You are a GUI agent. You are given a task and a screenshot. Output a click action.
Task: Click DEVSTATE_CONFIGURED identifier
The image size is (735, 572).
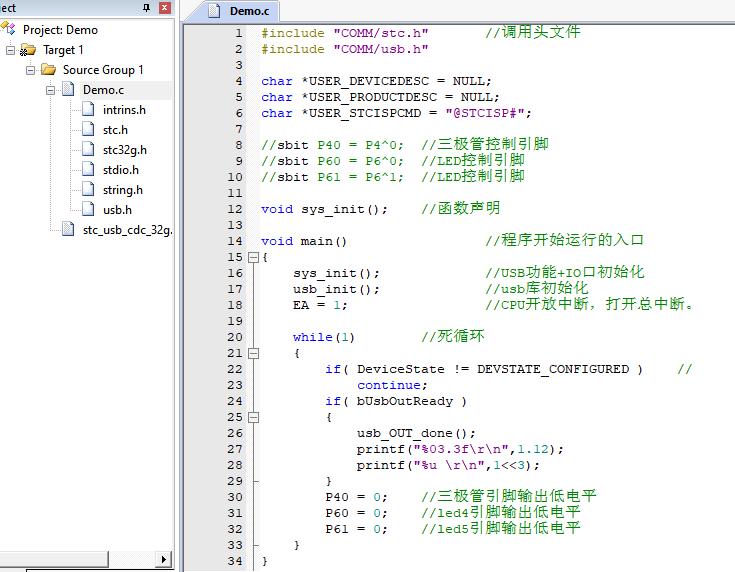[x=553, y=369]
